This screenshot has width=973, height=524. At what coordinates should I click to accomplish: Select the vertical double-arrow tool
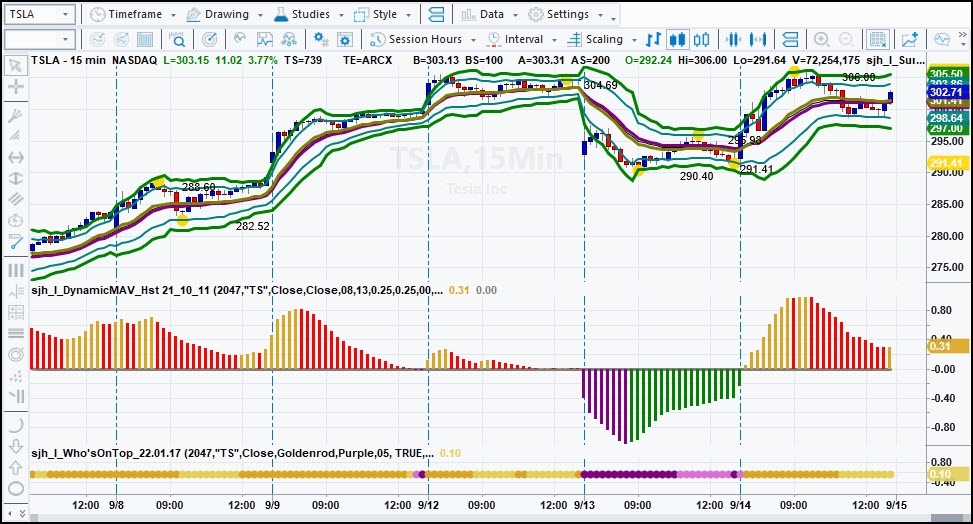[16, 178]
